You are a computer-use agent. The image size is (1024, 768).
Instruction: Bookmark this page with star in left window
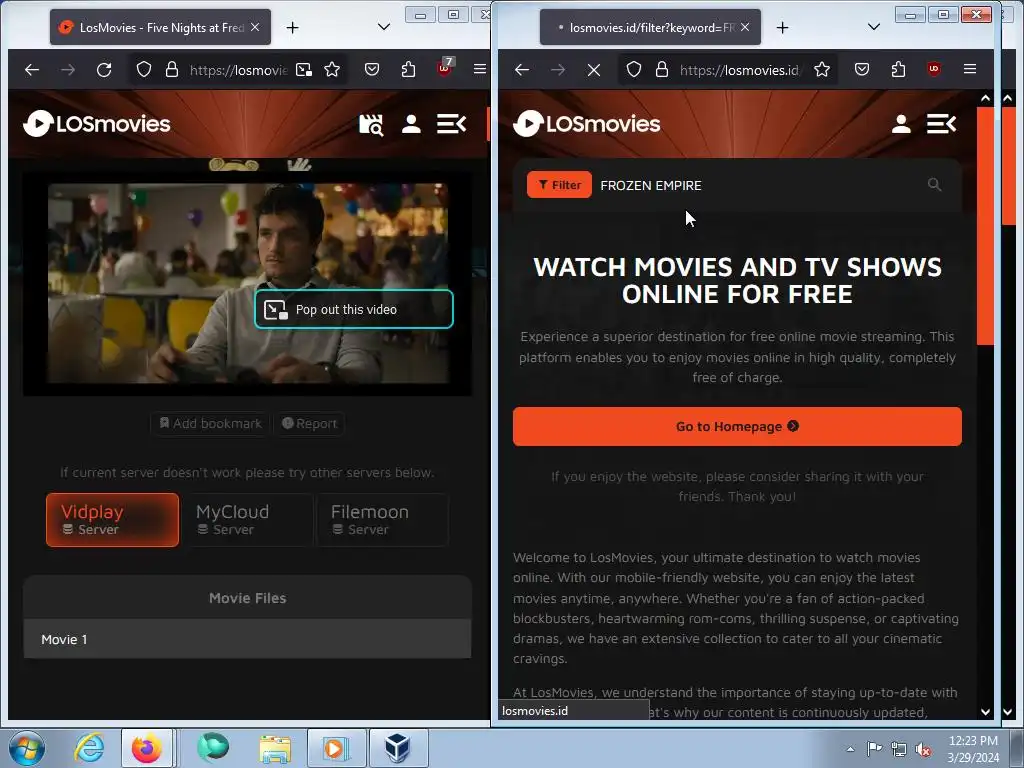(332, 69)
